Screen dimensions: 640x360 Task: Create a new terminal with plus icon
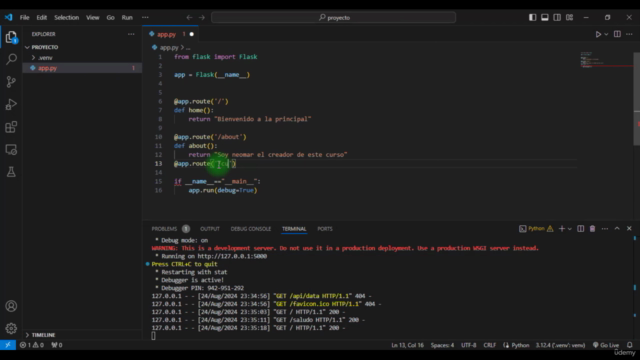562,229
